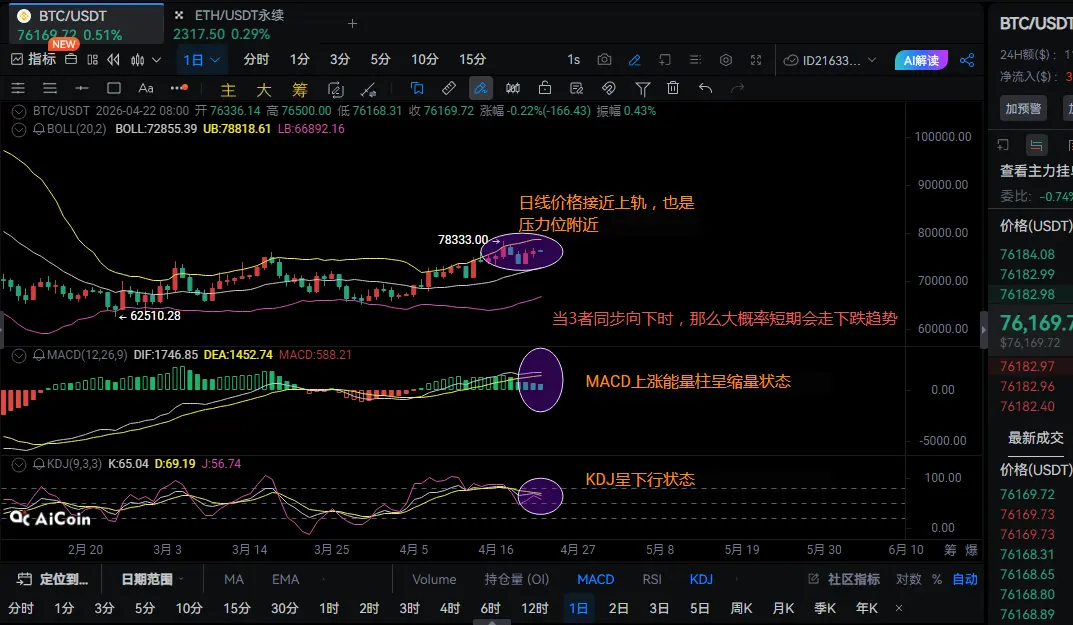Click the 1s interval button

[x=573, y=60]
